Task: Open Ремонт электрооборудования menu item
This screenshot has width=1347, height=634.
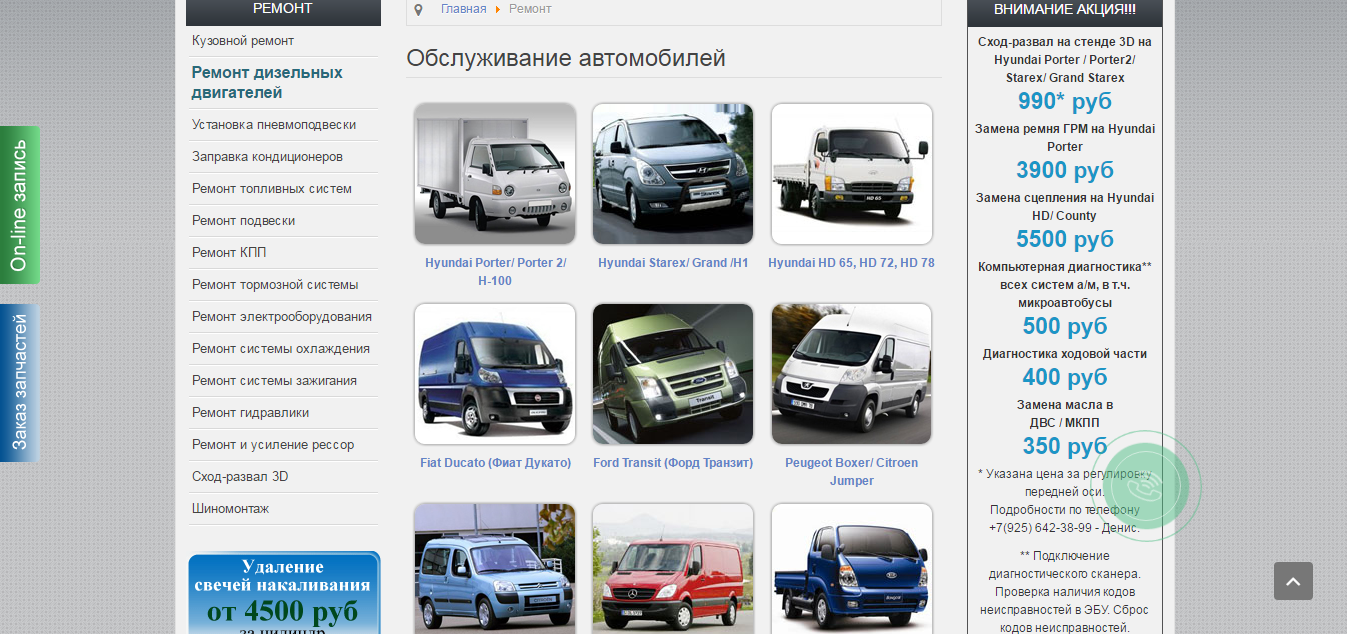Action: (x=284, y=317)
